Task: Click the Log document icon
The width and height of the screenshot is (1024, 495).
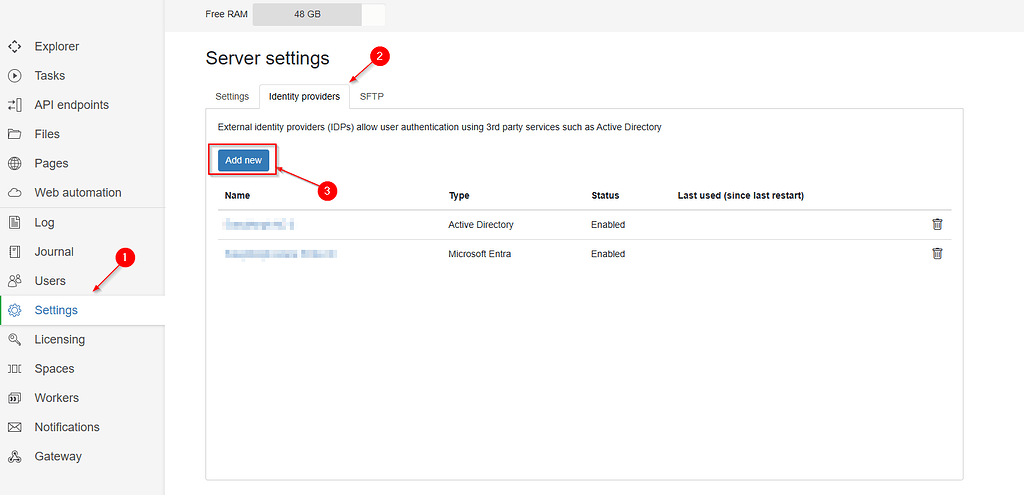Action: point(14,223)
